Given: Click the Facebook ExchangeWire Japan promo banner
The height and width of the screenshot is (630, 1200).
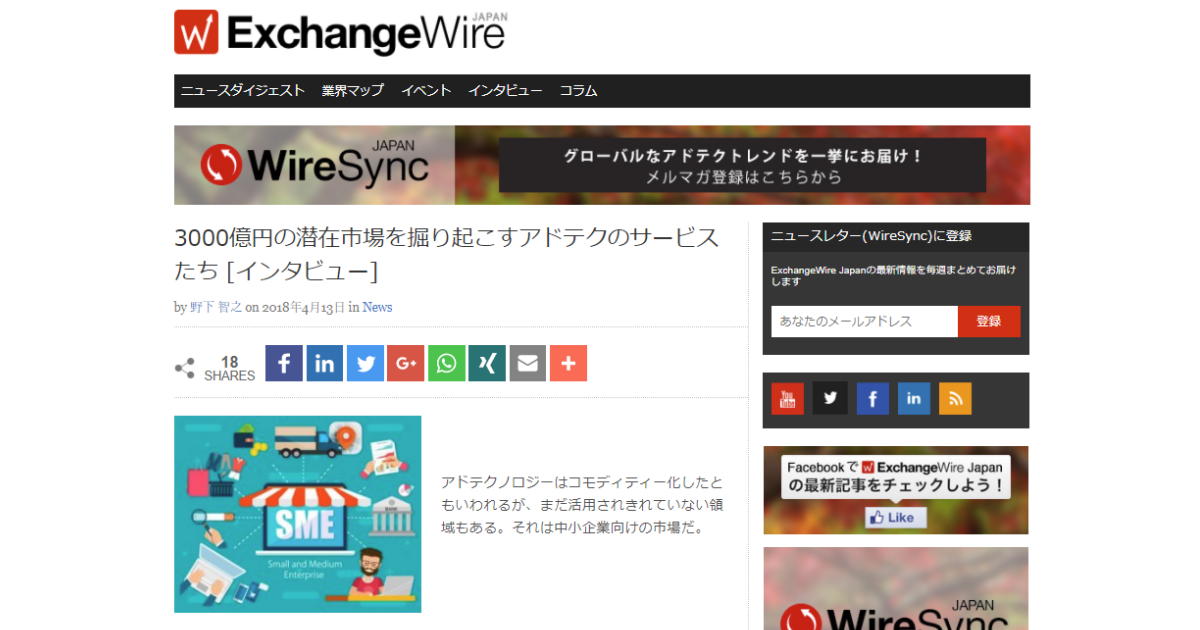Looking at the screenshot, I should 896,490.
